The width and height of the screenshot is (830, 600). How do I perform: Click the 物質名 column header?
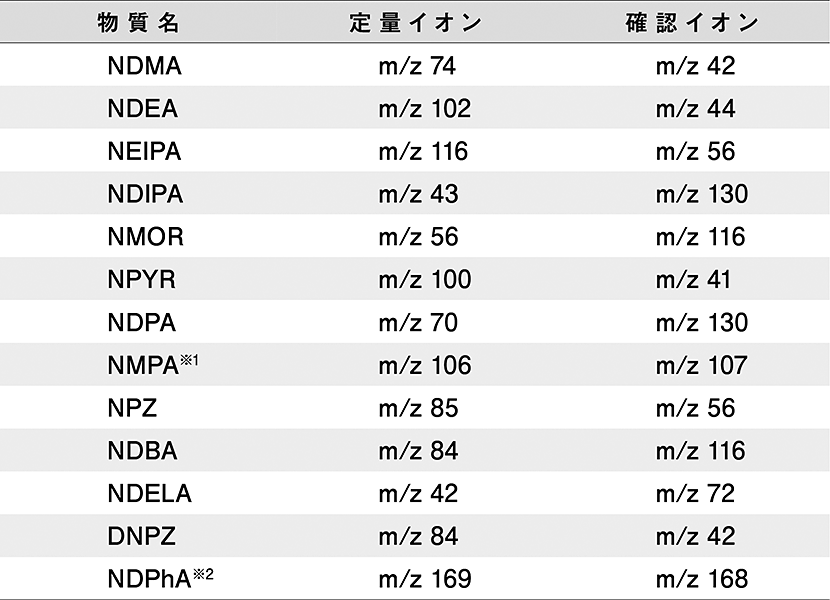pyautogui.click(x=139, y=23)
